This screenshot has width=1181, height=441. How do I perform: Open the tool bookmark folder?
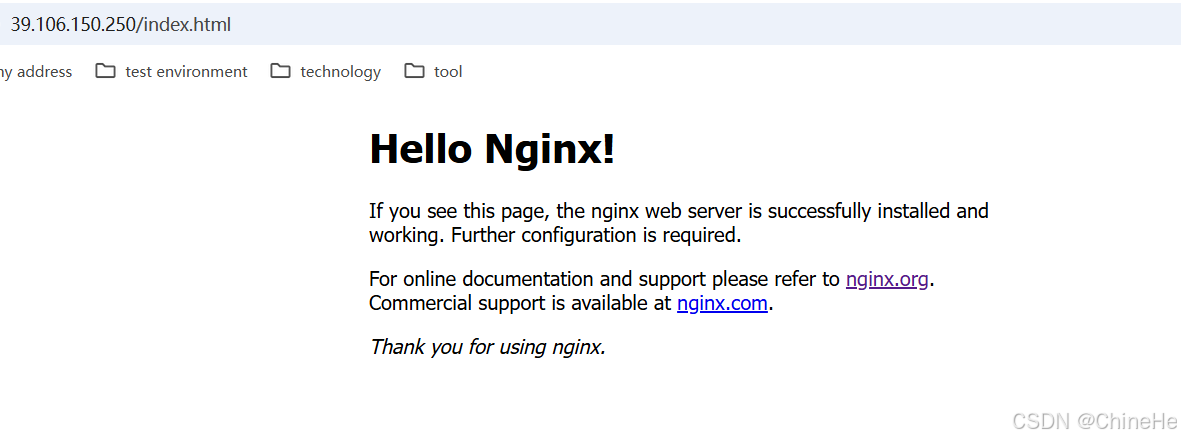[x=433, y=71]
